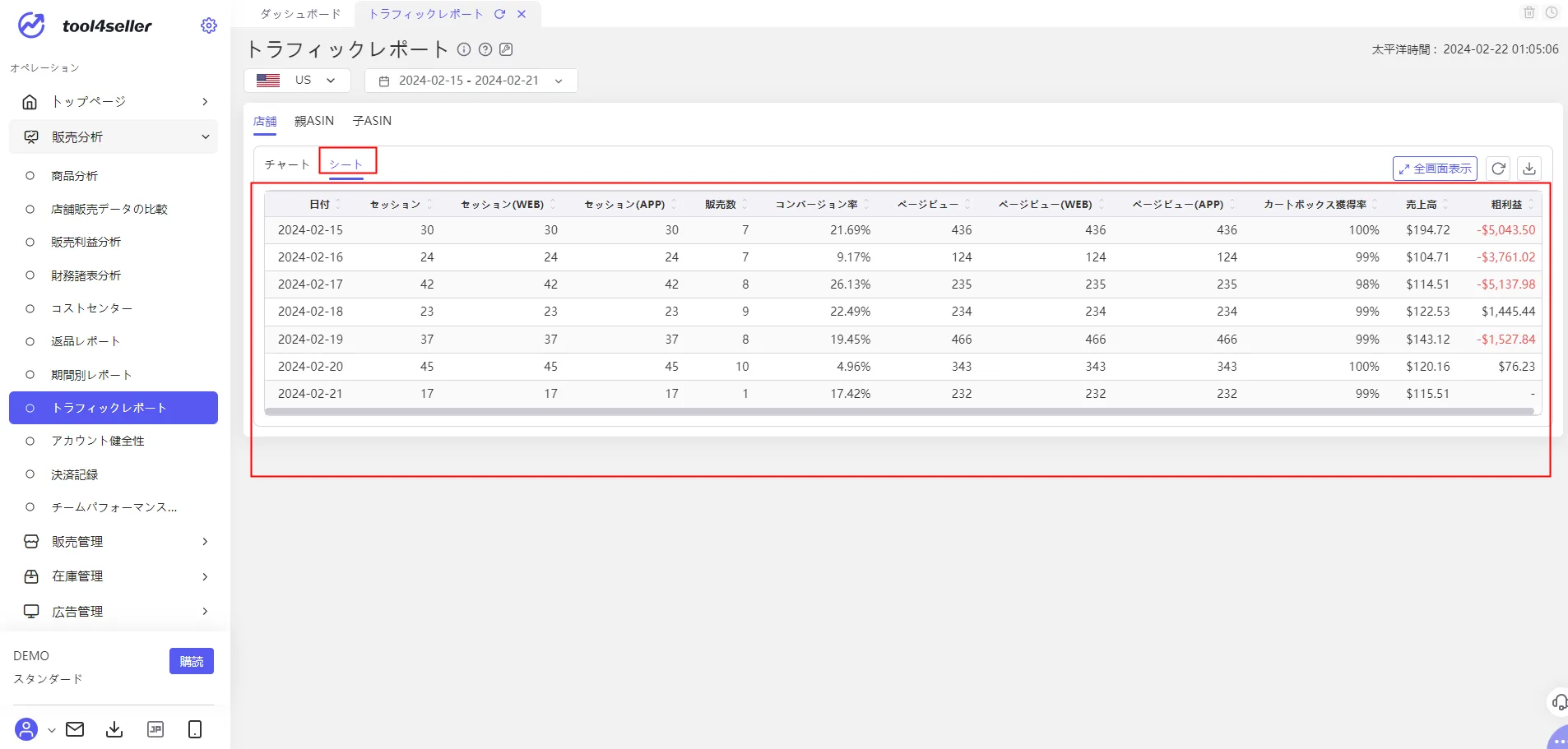Click the info icon beside トラフィックレポート title
This screenshot has height=749, width=1568.
tap(464, 49)
